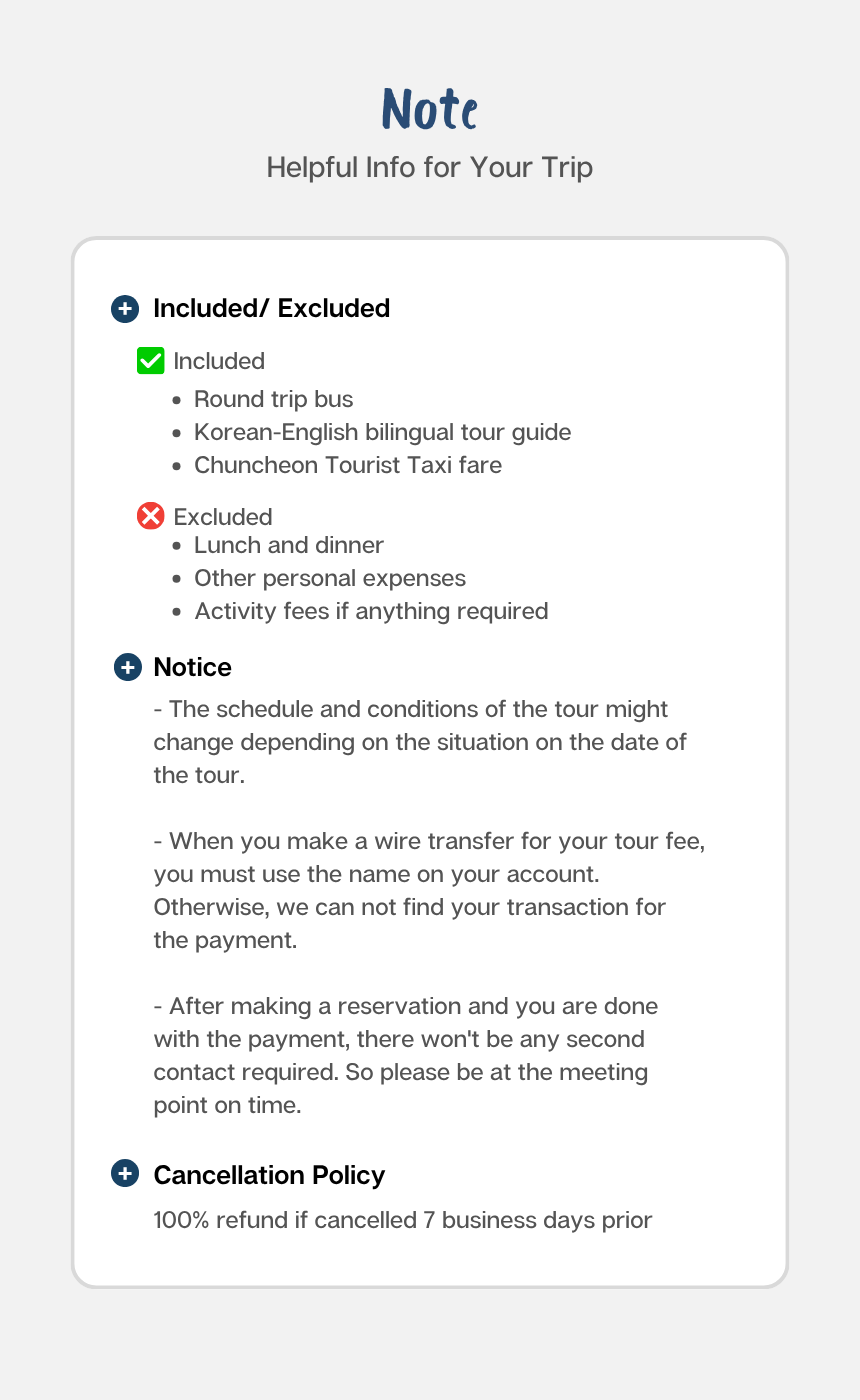The height and width of the screenshot is (1400, 860).
Task: Collapse the Notice section heading
Action: pyautogui.click(x=192, y=667)
